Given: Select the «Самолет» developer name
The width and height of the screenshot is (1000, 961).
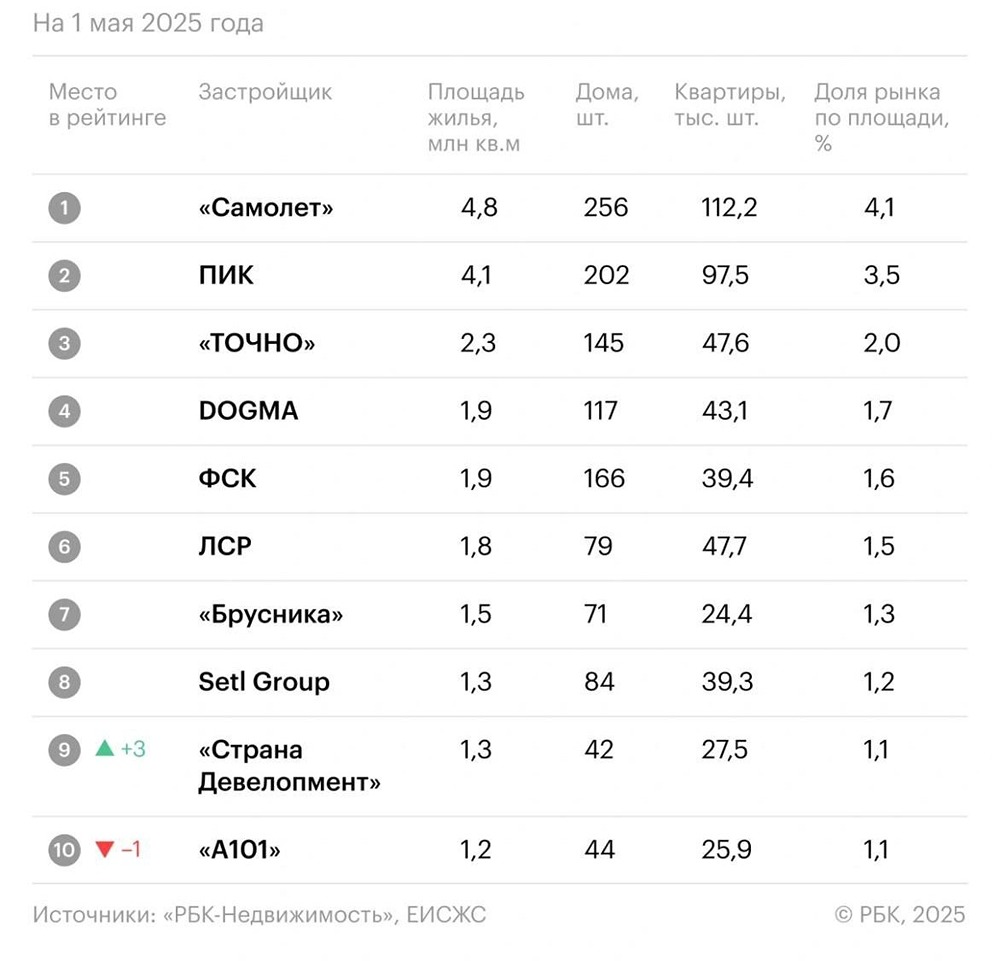Looking at the screenshot, I should pos(266,208).
